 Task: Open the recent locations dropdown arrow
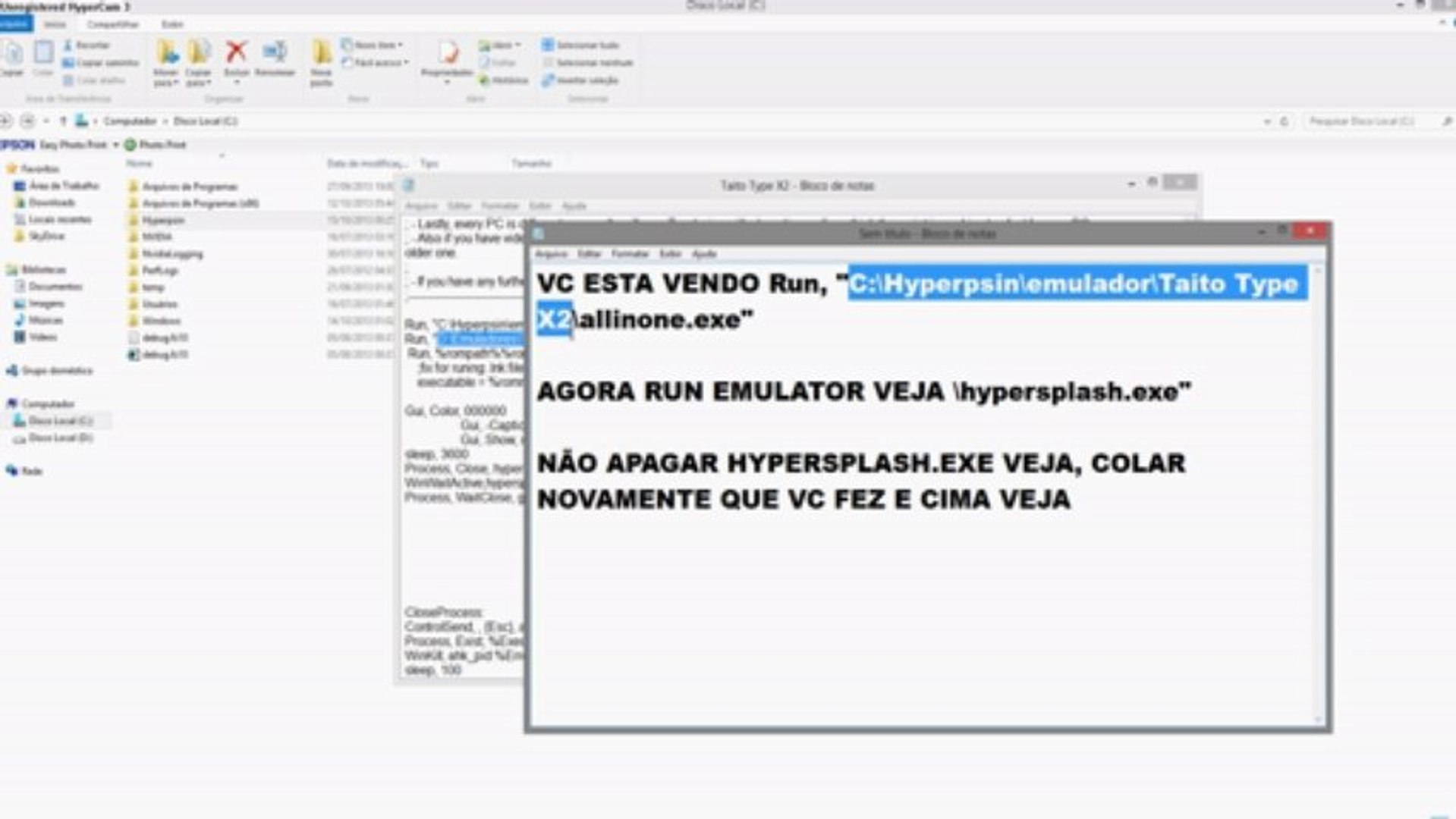pyautogui.click(x=46, y=121)
